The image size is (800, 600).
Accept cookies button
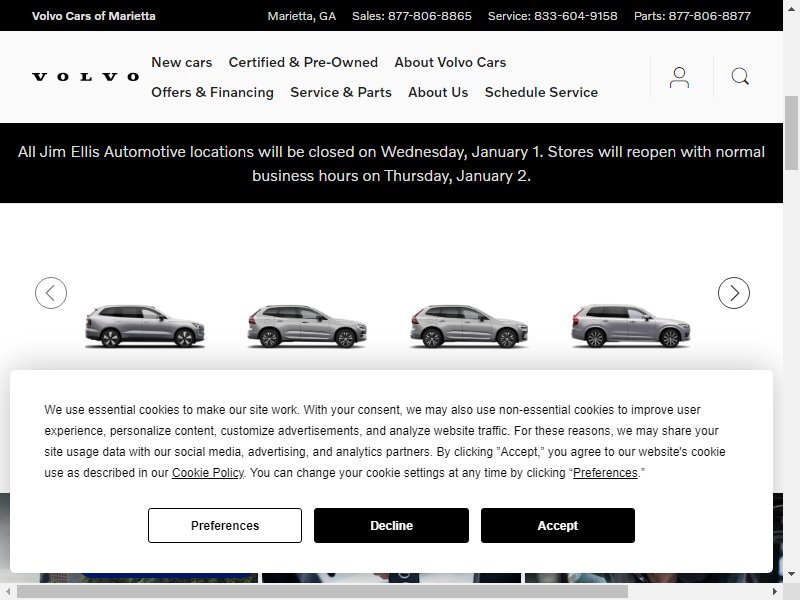(x=558, y=526)
